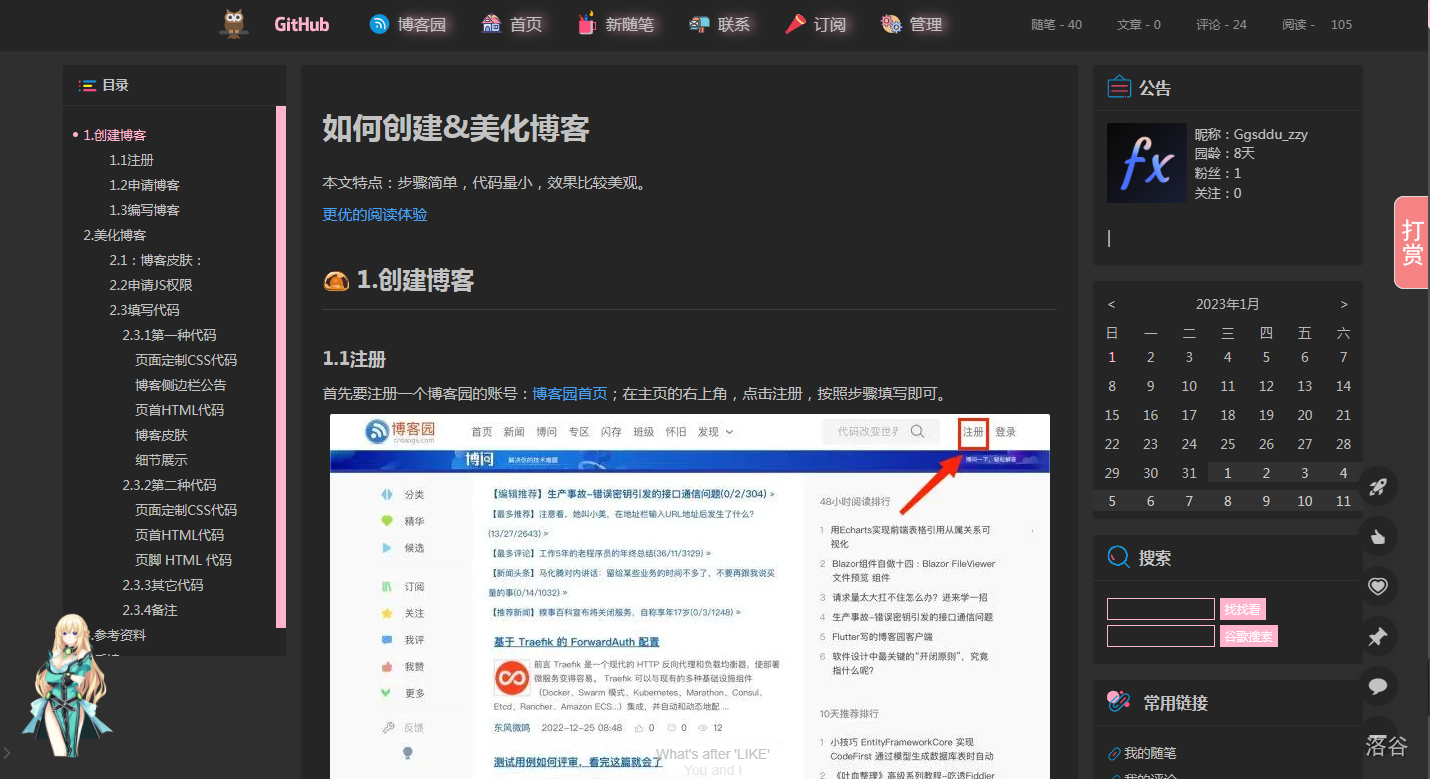
Task: Open the 首页 navigation item
Action: click(512, 24)
